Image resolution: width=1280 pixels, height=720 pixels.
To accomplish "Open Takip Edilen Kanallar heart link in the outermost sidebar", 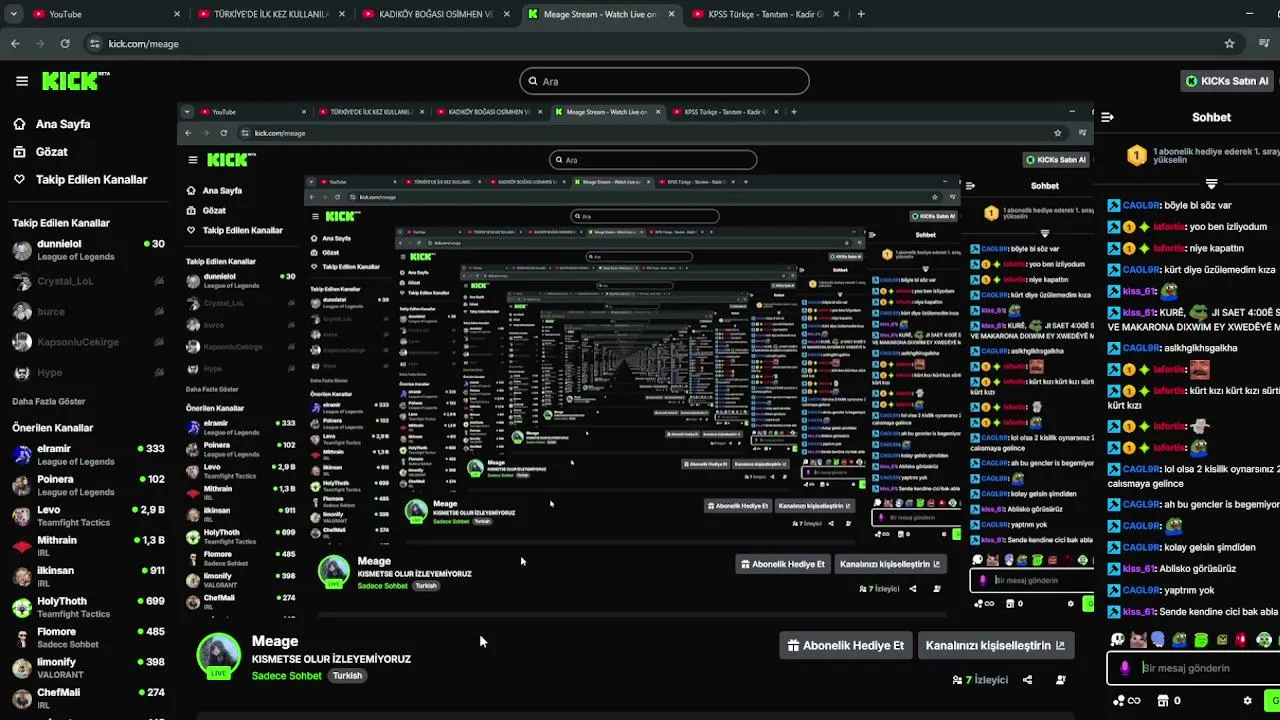I will (x=91, y=180).
